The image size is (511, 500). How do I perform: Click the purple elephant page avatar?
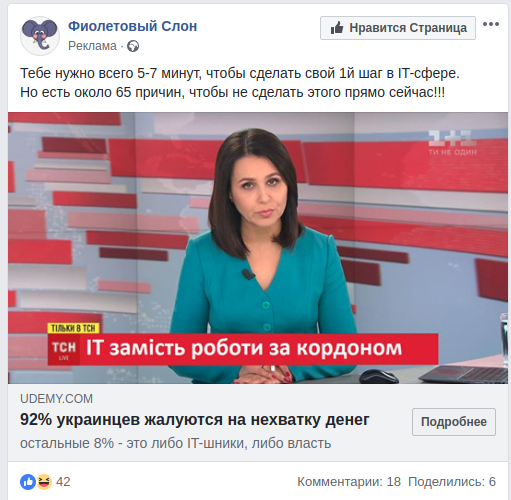click(x=40, y=36)
